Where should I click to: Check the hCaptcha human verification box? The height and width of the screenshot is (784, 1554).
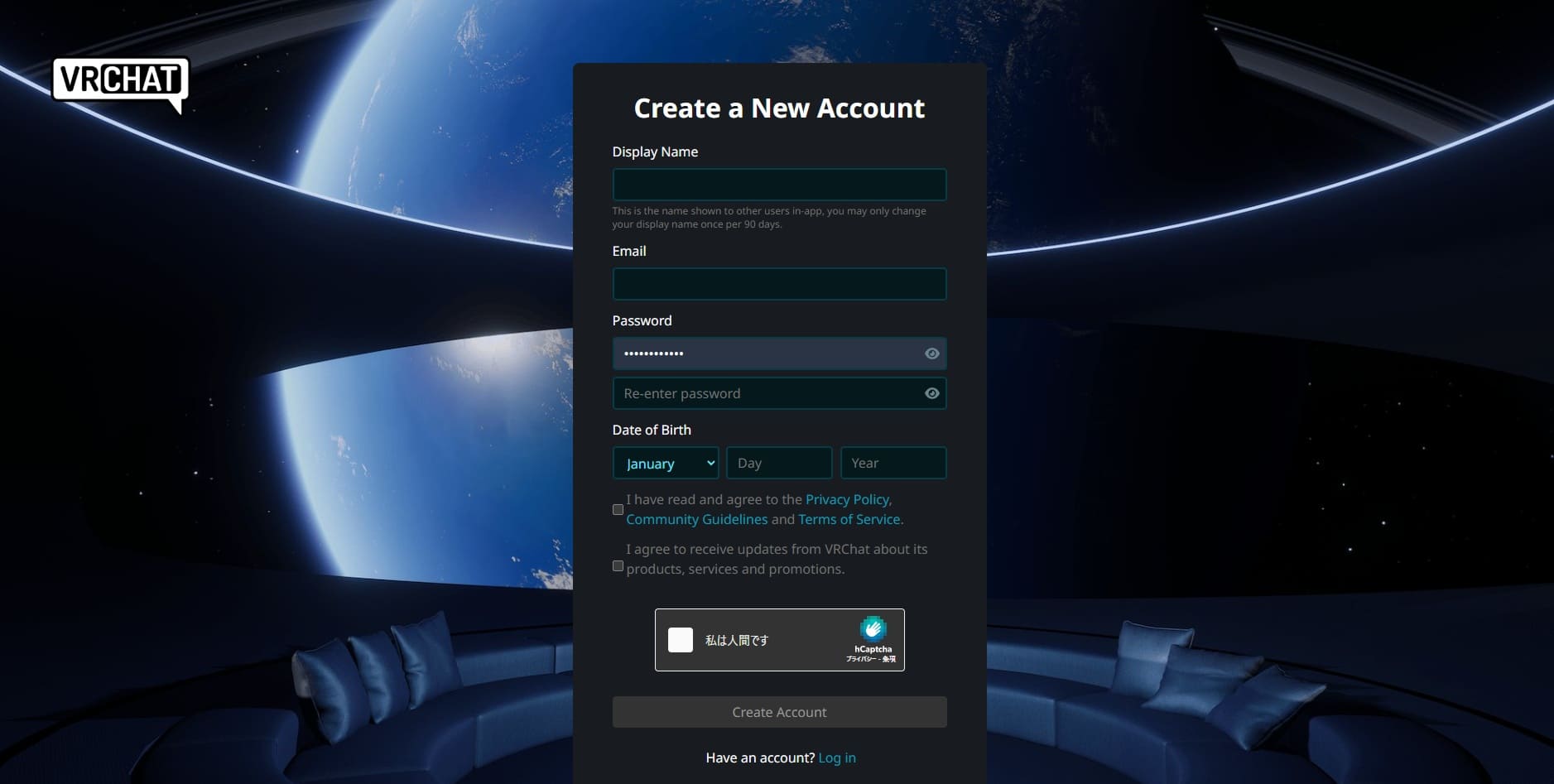point(681,640)
